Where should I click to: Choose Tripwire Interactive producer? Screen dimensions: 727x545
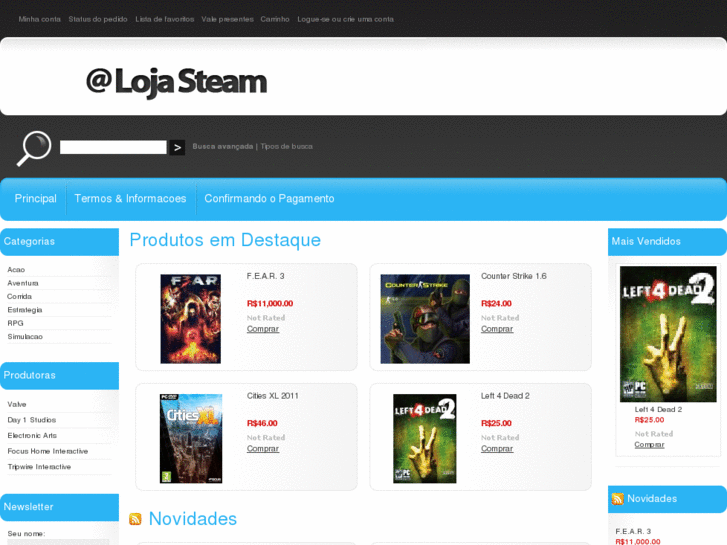(39, 467)
